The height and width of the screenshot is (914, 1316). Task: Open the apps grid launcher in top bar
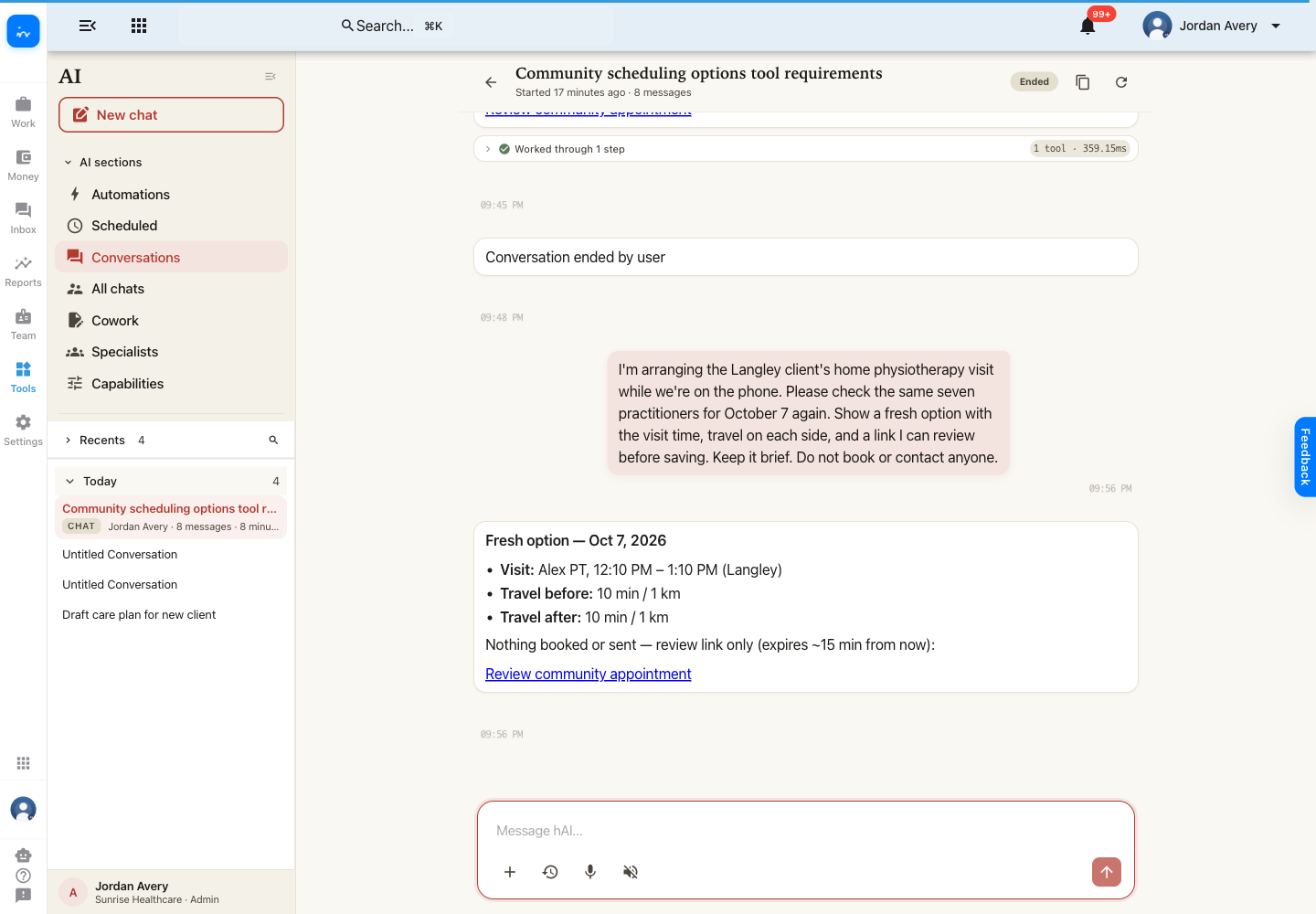[139, 26]
